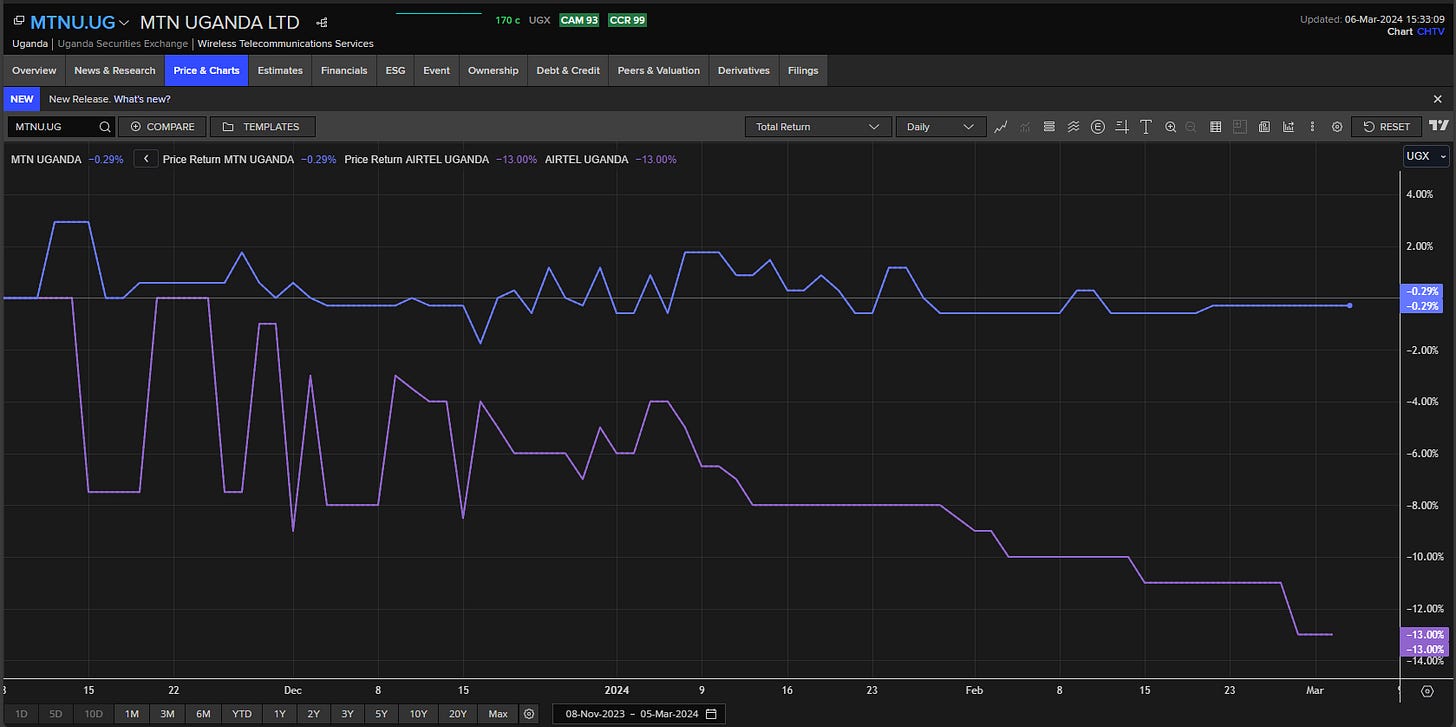Click the zoom out magnifier icon
This screenshot has width=1456, height=727.
1190,127
